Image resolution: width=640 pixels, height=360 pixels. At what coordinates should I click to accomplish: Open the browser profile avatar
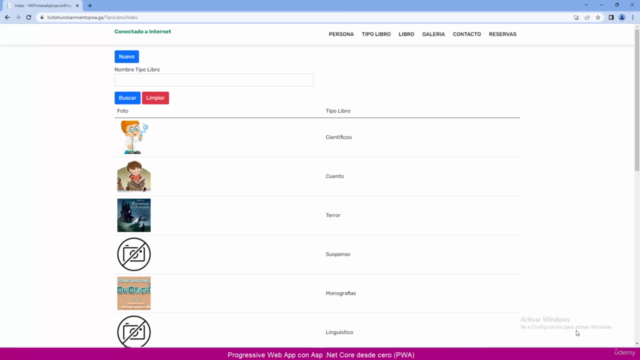[622, 18]
